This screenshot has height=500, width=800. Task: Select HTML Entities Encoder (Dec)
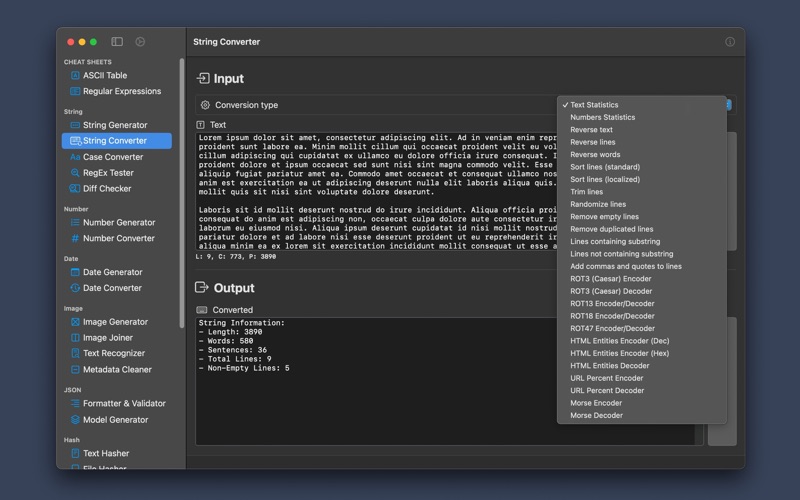point(642,341)
